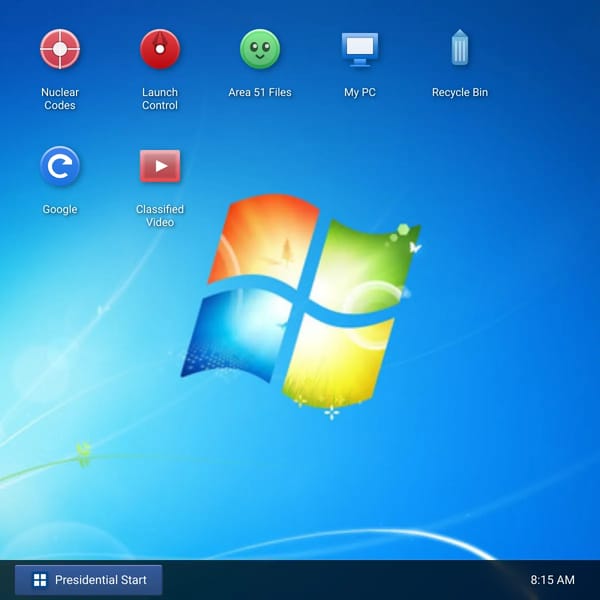600x600 pixels.
Task: Open the Recycle Bin icon
Action: click(x=460, y=48)
